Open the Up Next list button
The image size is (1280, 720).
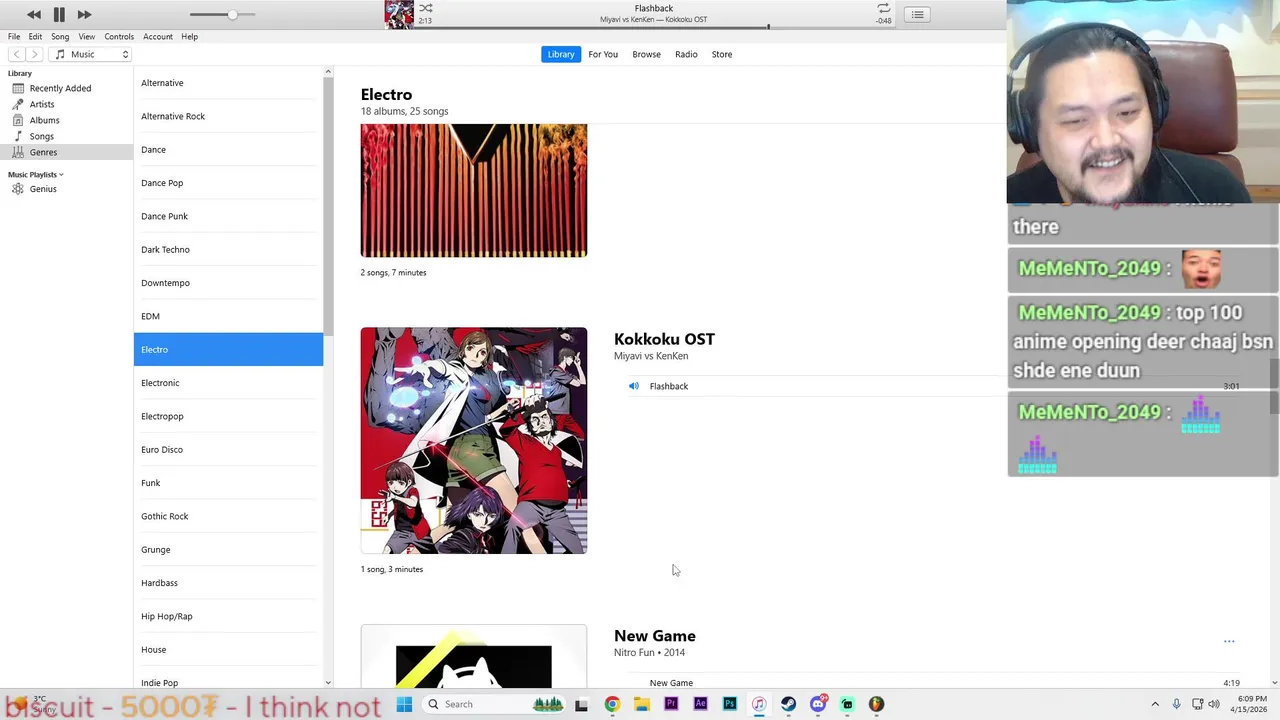(x=917, y=15)
